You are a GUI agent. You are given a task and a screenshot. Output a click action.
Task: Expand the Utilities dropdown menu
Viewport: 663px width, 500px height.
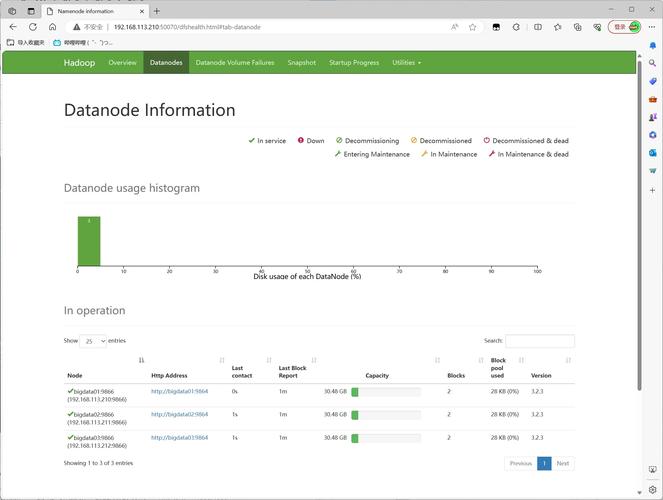click(x=406, y=63)
